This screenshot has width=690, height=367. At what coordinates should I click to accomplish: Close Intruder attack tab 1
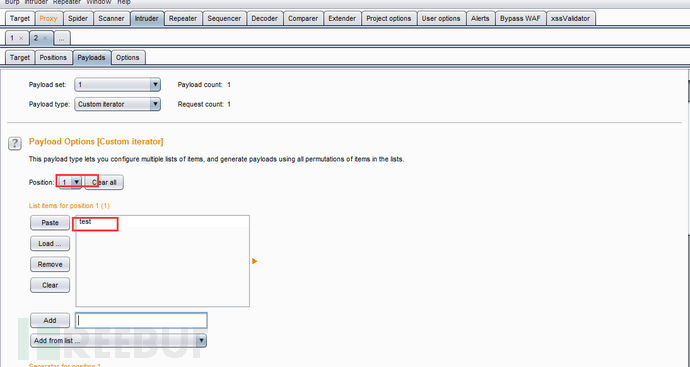point(21,38)
